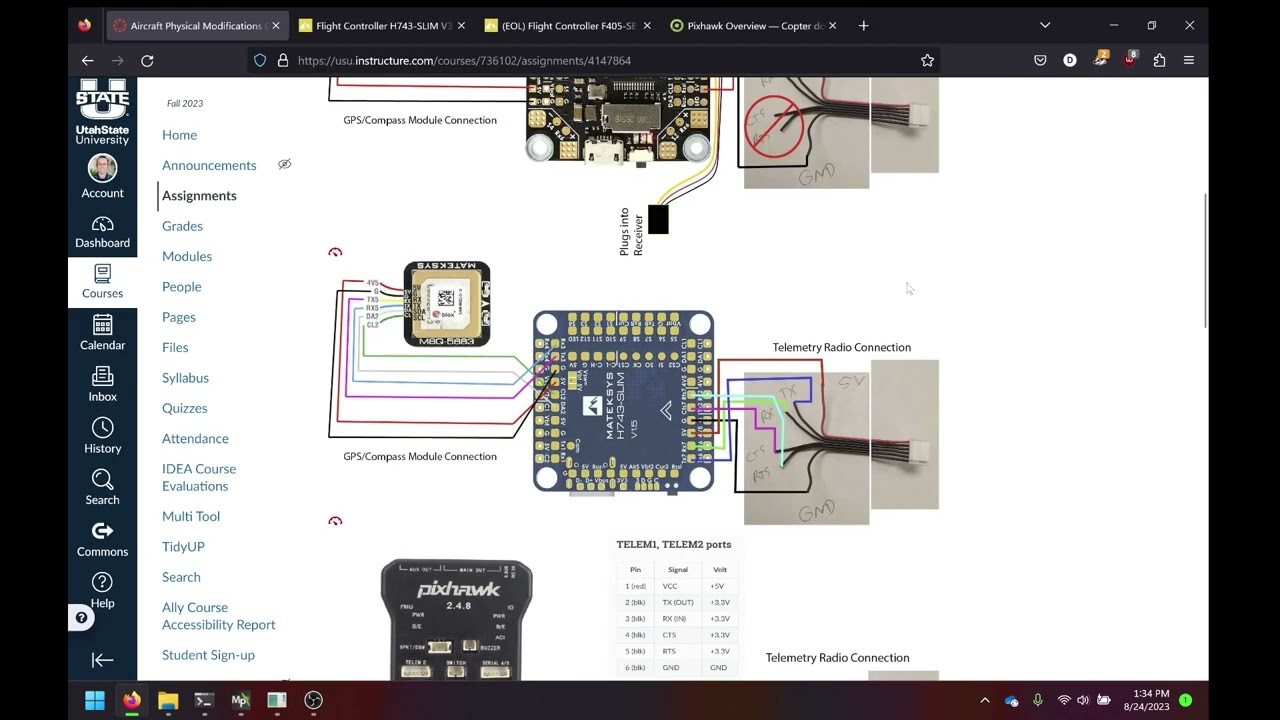The height and width of the screenshot is (720, 1280).
Task: Open Search in the Canvas global navigation
Action: tap(102, 488)
